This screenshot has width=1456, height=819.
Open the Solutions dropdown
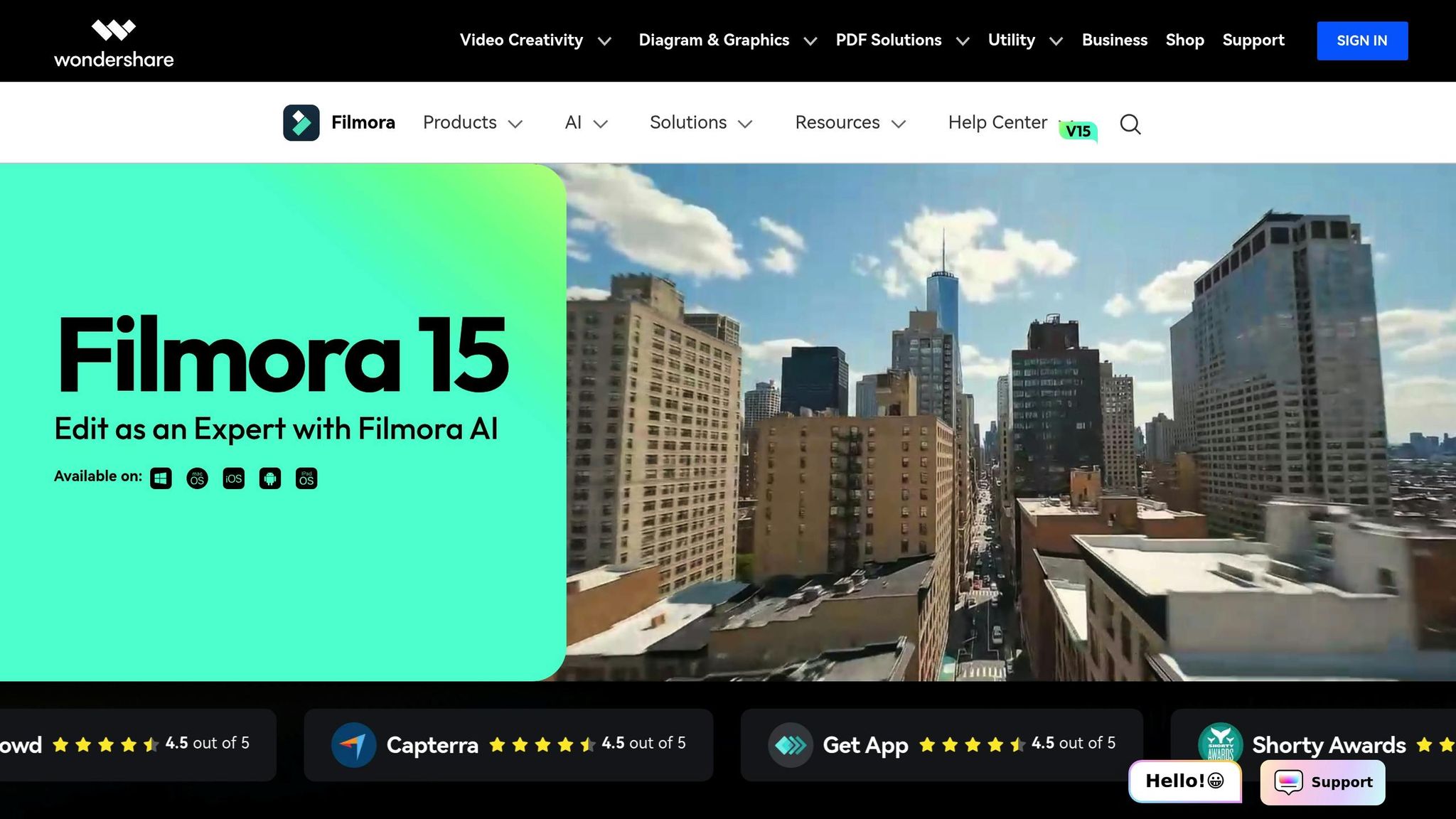[701, 123]
